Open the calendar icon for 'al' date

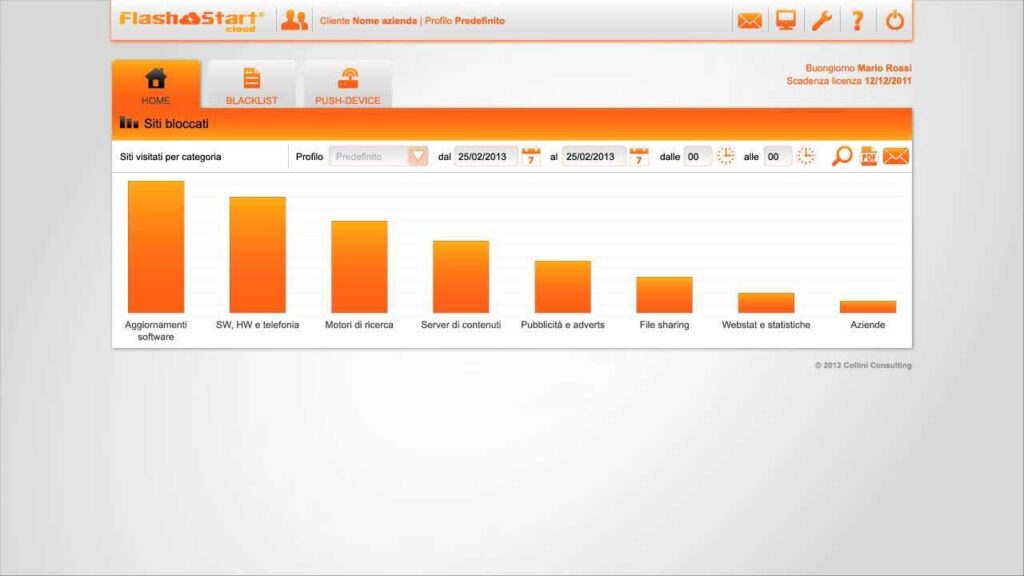(x=639, y=157)
